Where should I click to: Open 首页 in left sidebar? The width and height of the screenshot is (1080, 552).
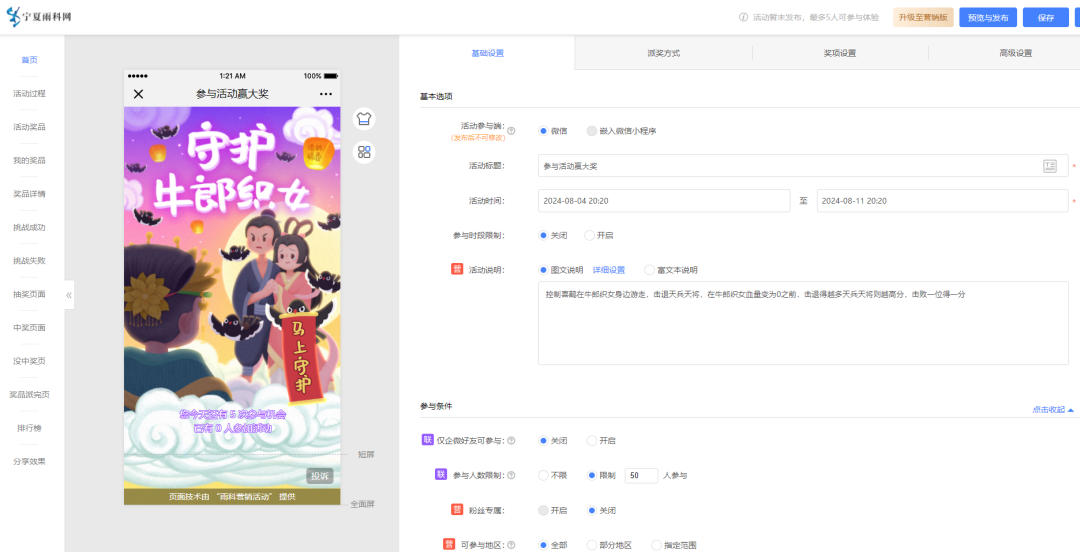(x=30, y=60)
